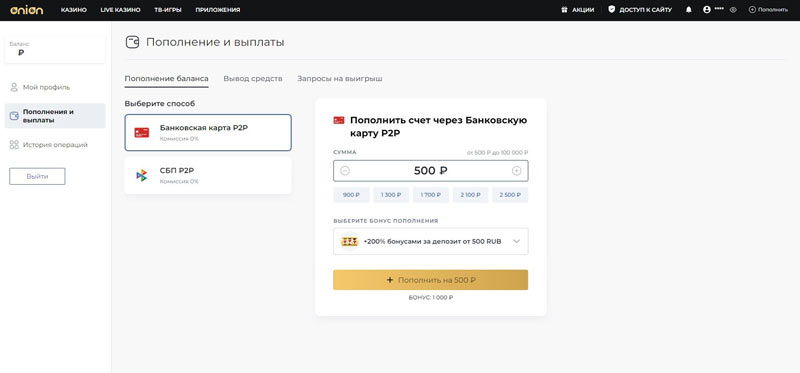The image size is (800, 373).
Task: Select СБП P2P payment method
Action: pos(208,175)
